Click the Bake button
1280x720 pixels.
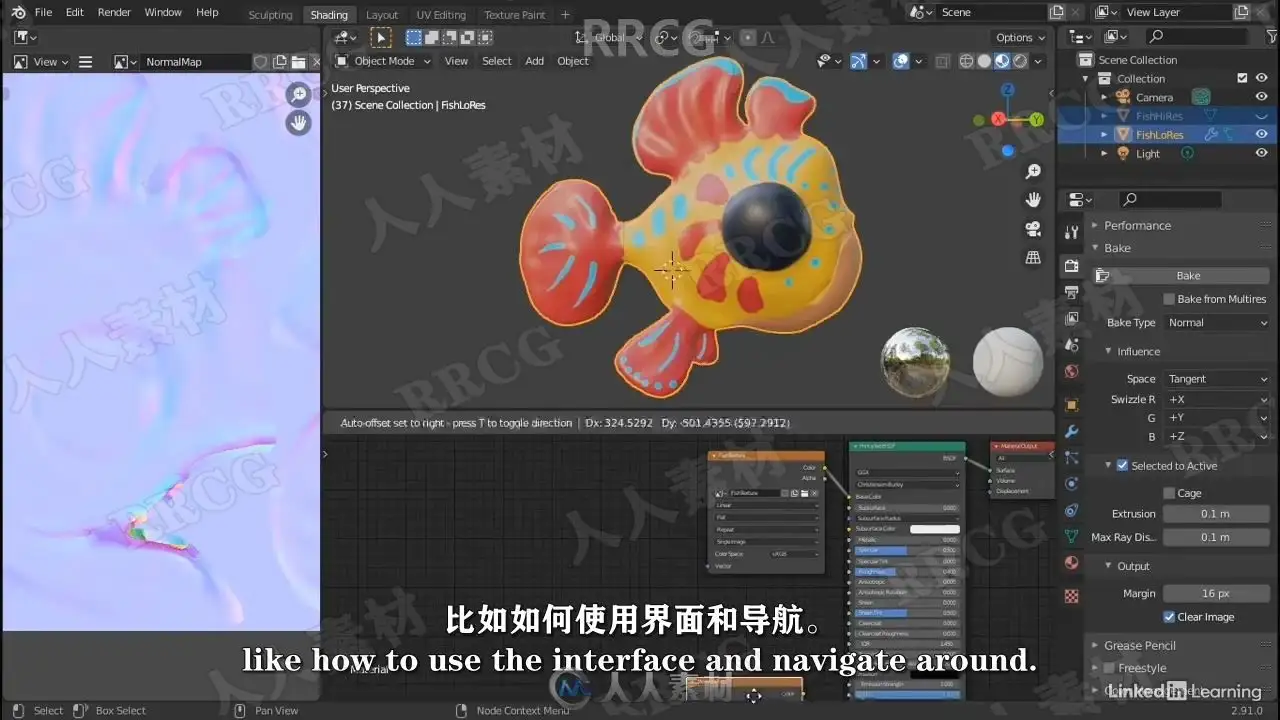[x=1188, y=276]
